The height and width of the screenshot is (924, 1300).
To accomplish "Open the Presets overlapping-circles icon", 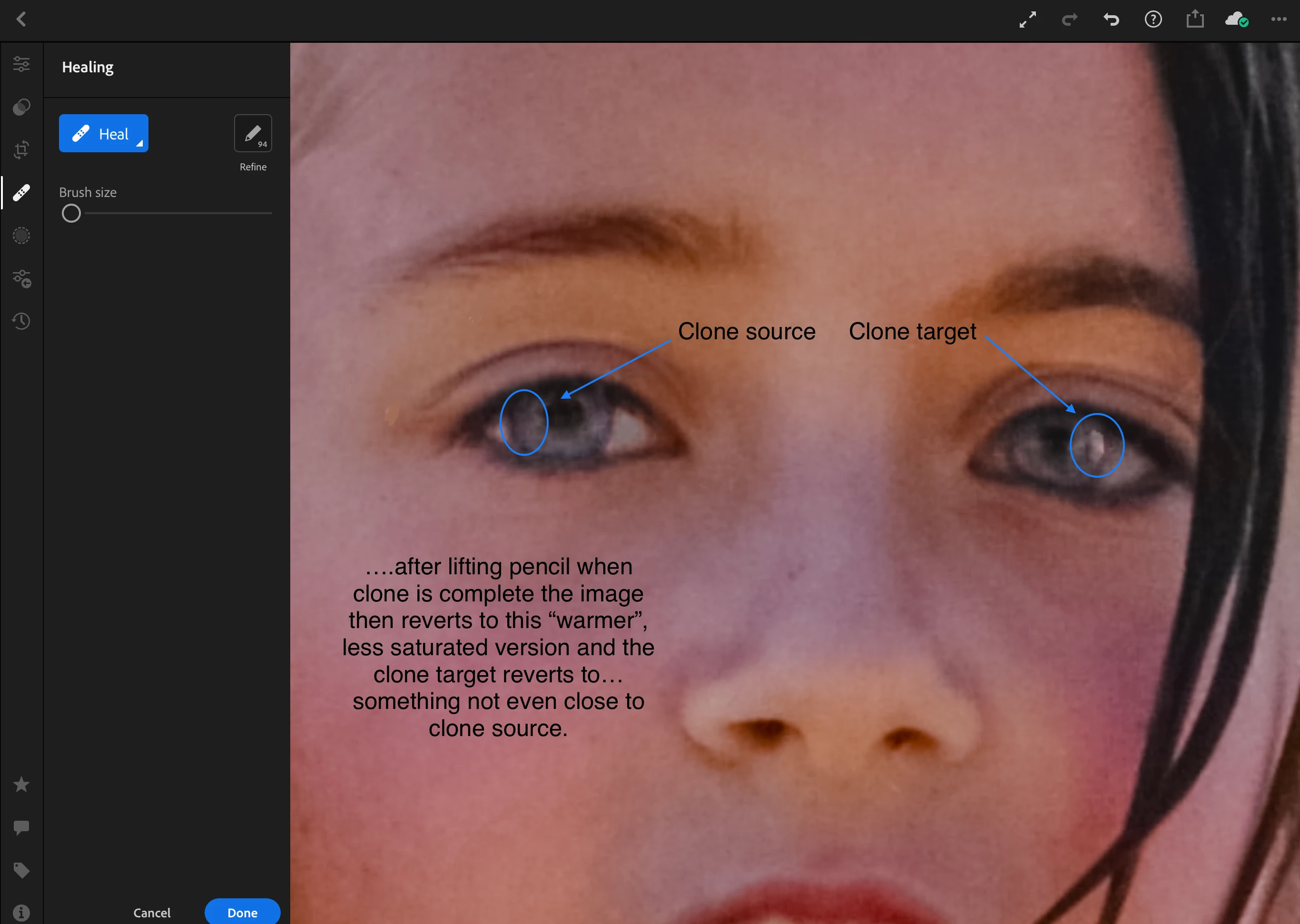I will point(21,107).
